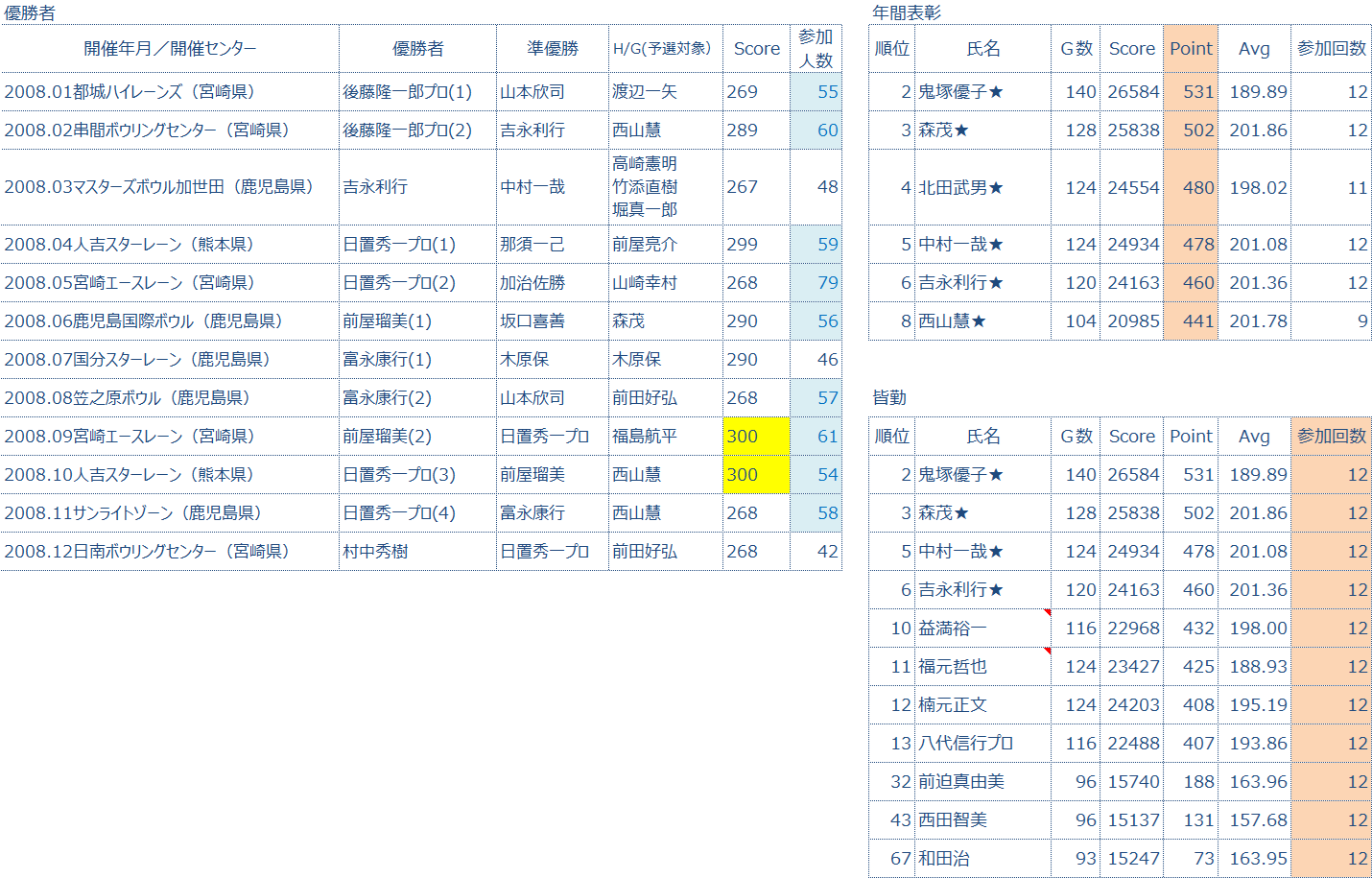The height and width of the screenshot is (878, 1372).
Task: Click the 2008.11サンライトゾーン cell
Action: 170,512
